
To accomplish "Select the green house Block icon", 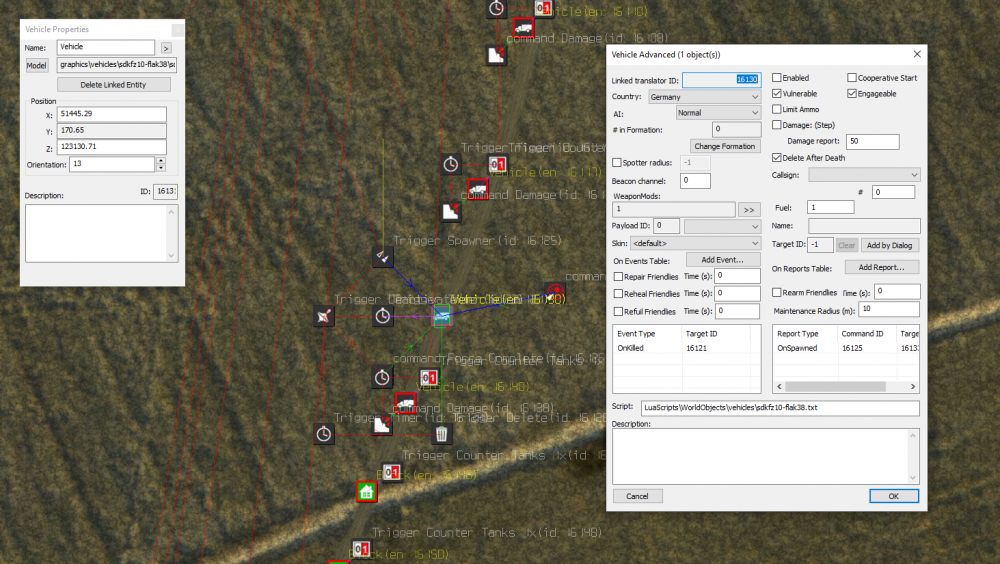I will pyautogui.click(x=366, y=491).
